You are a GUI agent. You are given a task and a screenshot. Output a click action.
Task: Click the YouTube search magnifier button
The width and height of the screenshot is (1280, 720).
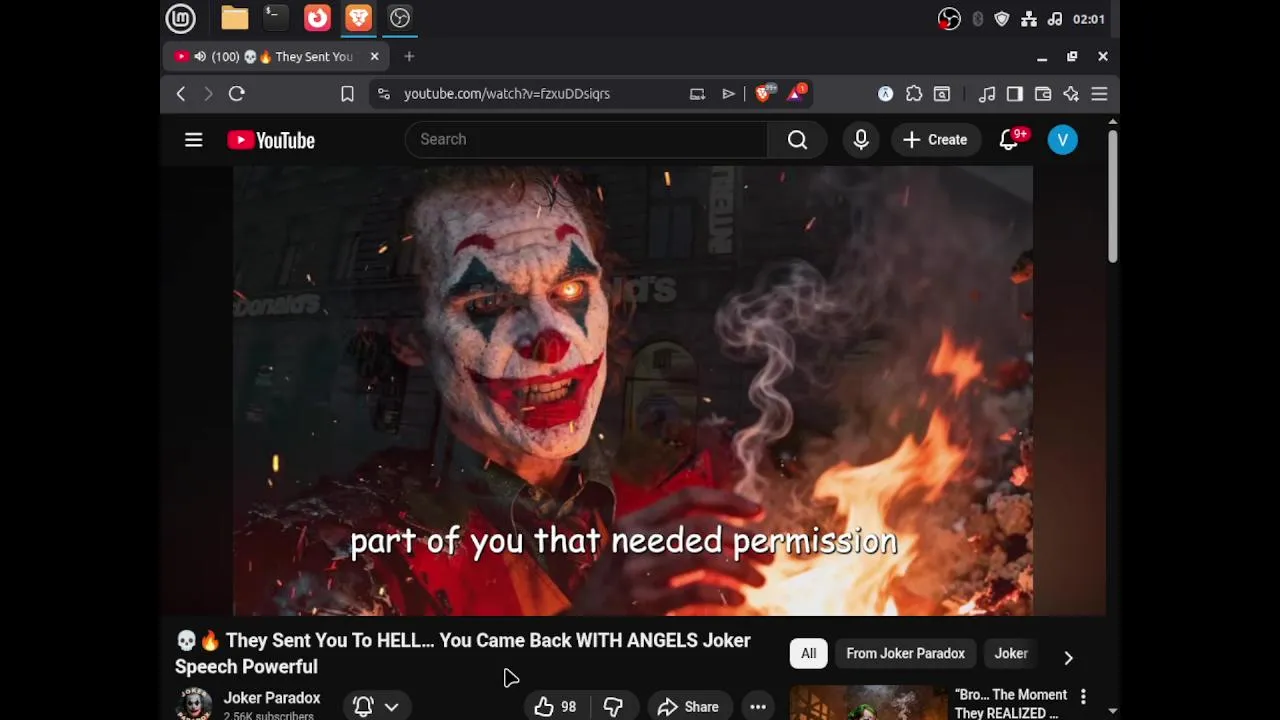[x=797, y=140]
